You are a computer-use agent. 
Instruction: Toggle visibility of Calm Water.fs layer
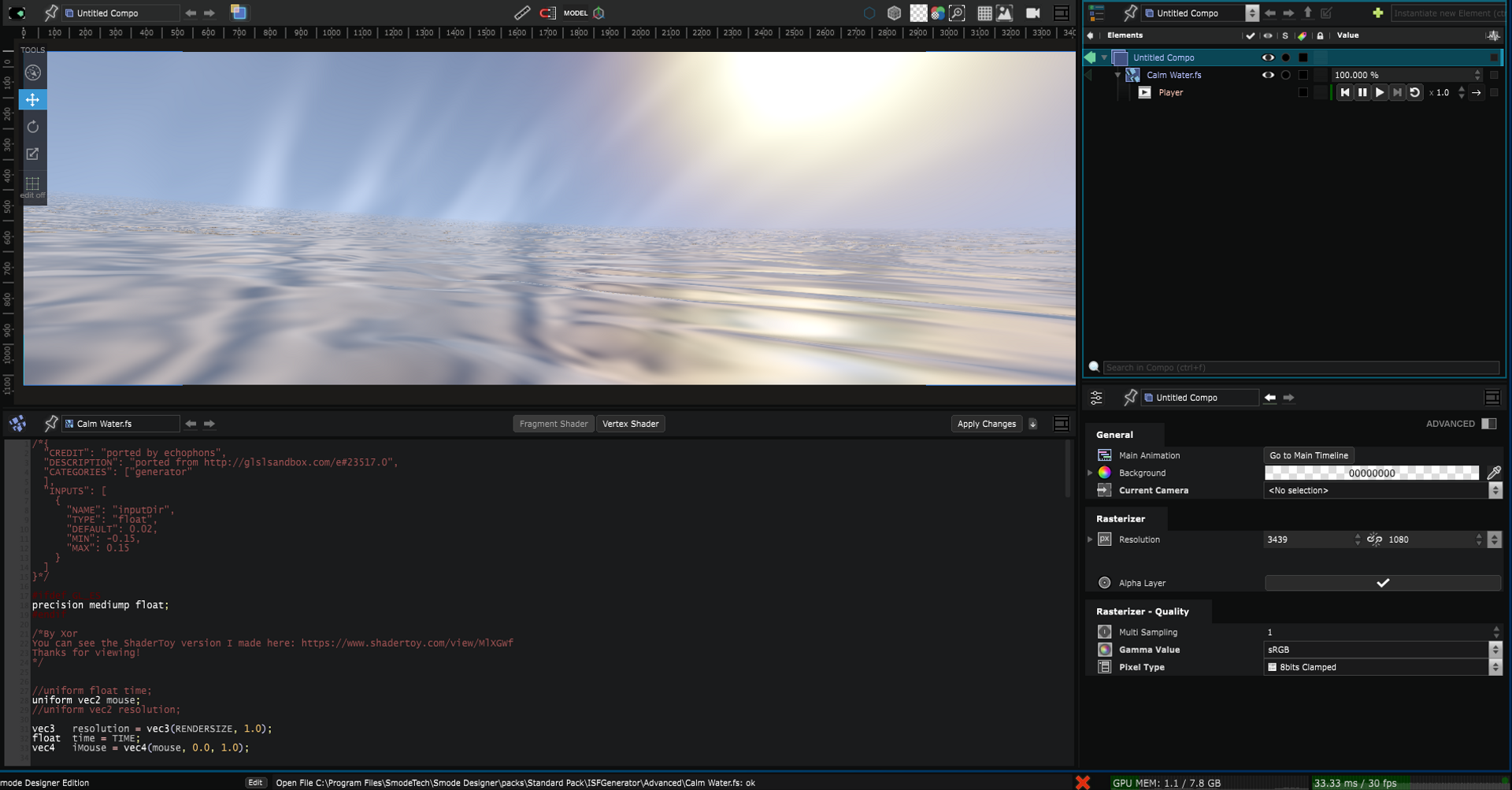(x=1268, y=75)
